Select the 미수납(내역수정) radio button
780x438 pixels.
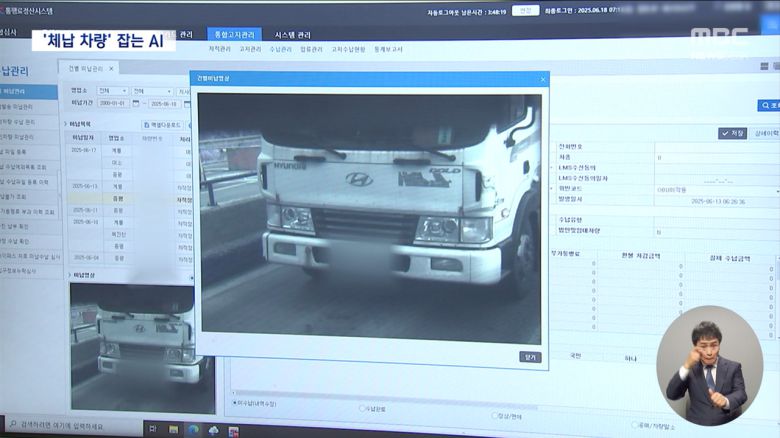[235, 403]
